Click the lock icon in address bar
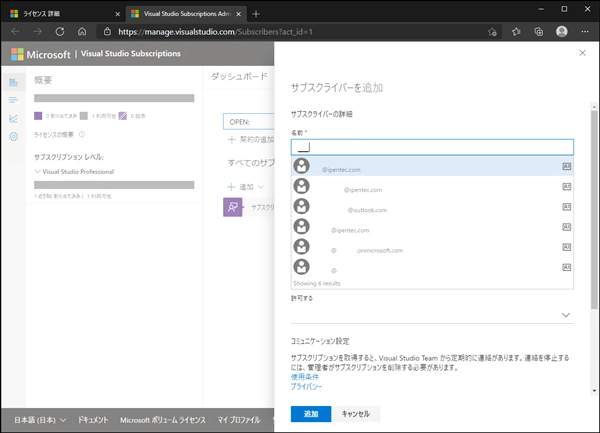 click(x=108, y=32)
